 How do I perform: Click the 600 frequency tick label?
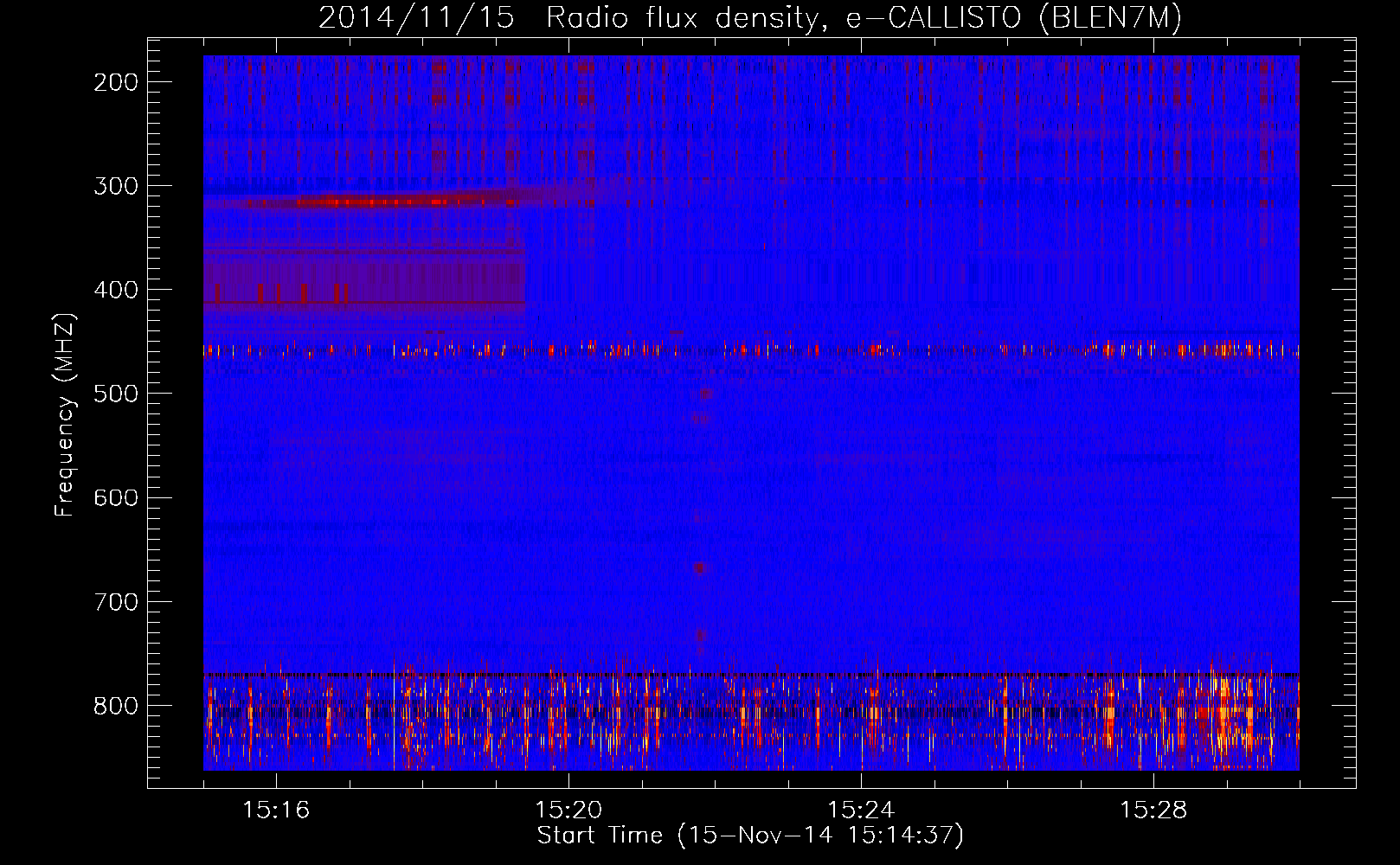tap(116, 497)
